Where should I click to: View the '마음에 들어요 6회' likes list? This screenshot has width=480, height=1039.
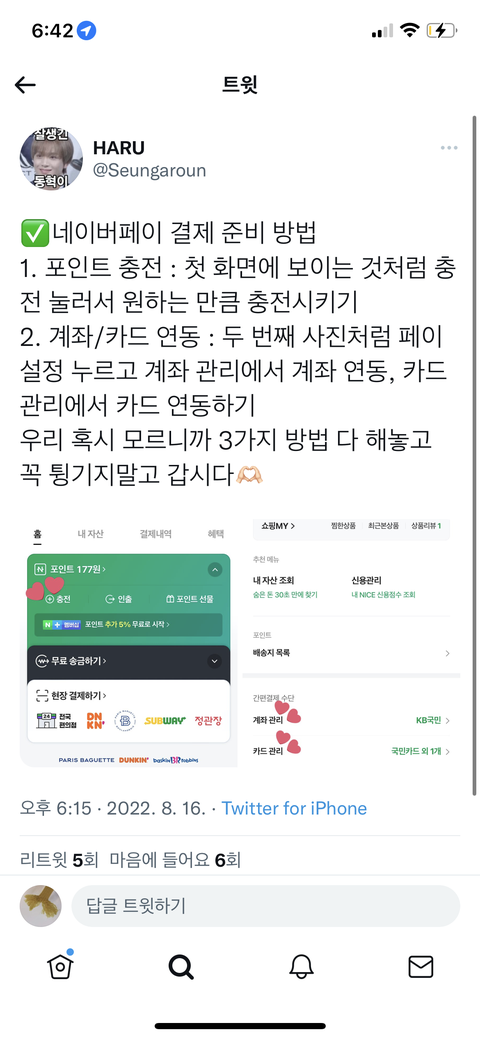pyautogui.click(x=175, y=860)
